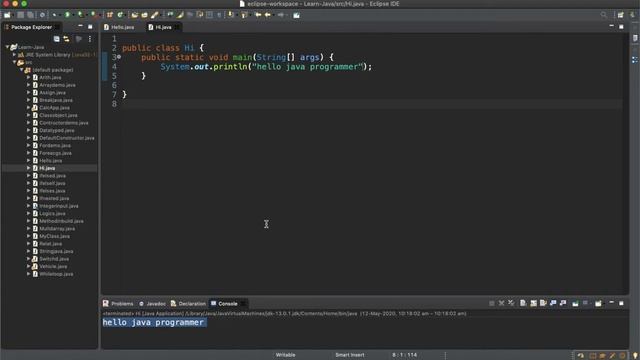640x360 pixels.
Task: Close the Hi.java editor tab
Action: tap(177, 27)
